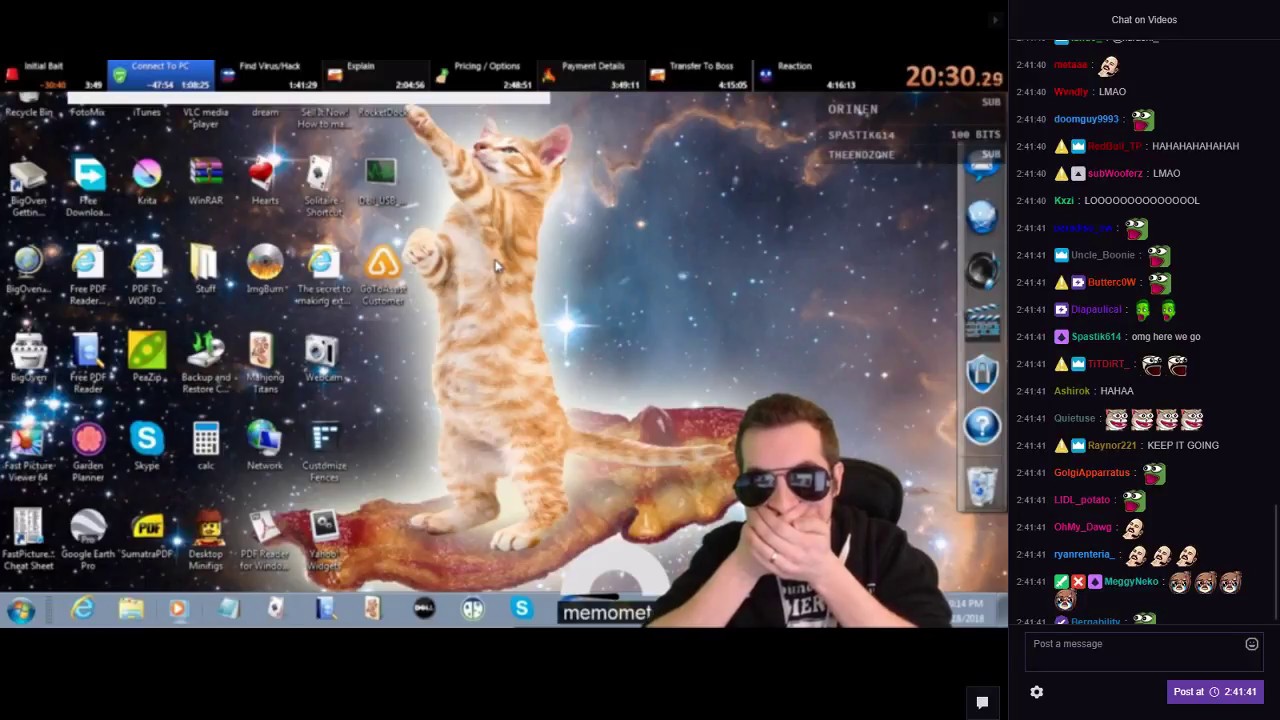
Task: Open the Dell USB desktop icon
Action: (380, 181)
